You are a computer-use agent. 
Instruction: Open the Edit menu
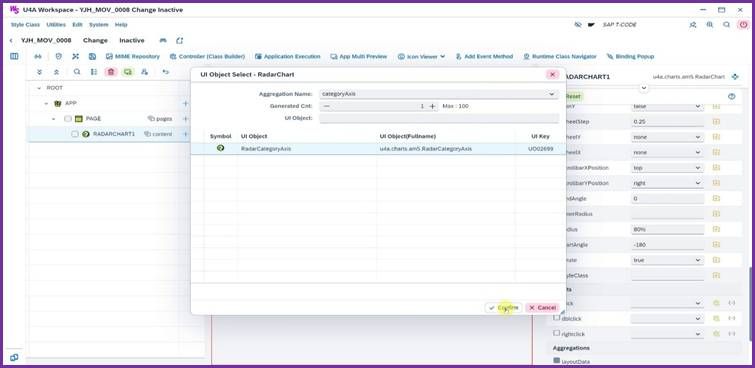77,25
